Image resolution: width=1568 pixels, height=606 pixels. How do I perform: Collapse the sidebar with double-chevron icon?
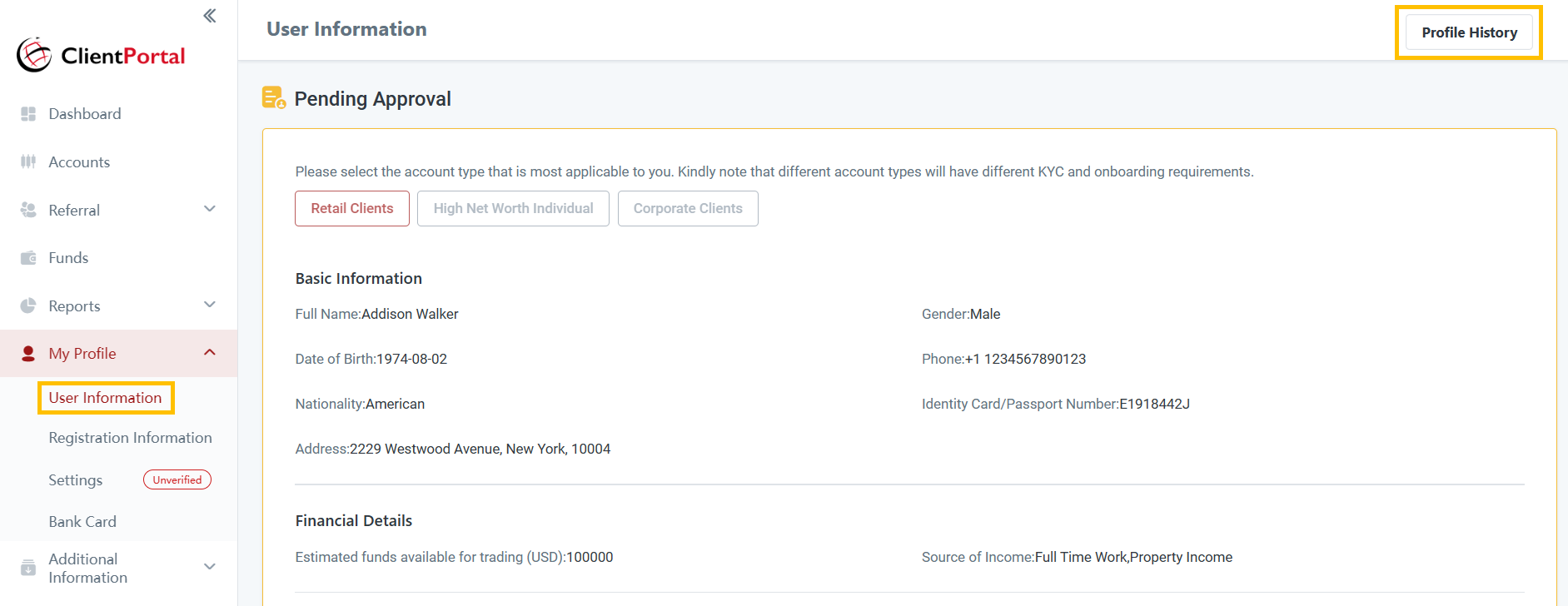point(210,16)
